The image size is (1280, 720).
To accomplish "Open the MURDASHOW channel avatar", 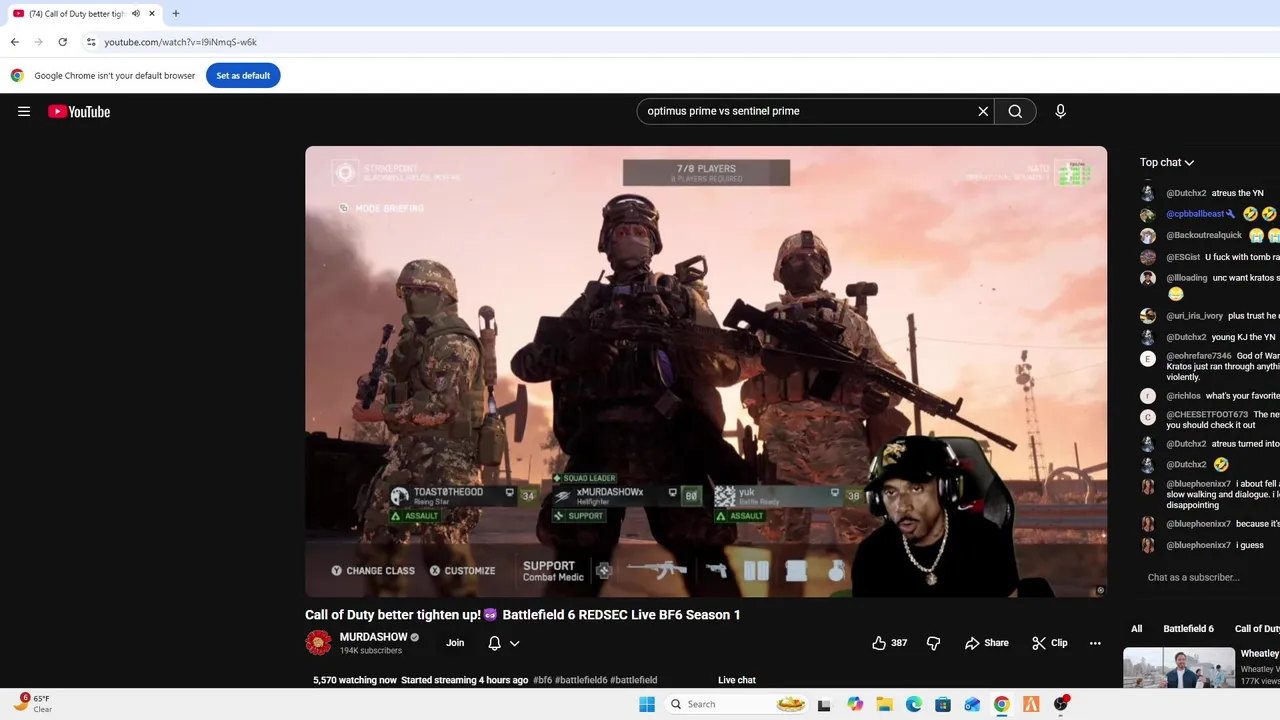I will [318, 643].
